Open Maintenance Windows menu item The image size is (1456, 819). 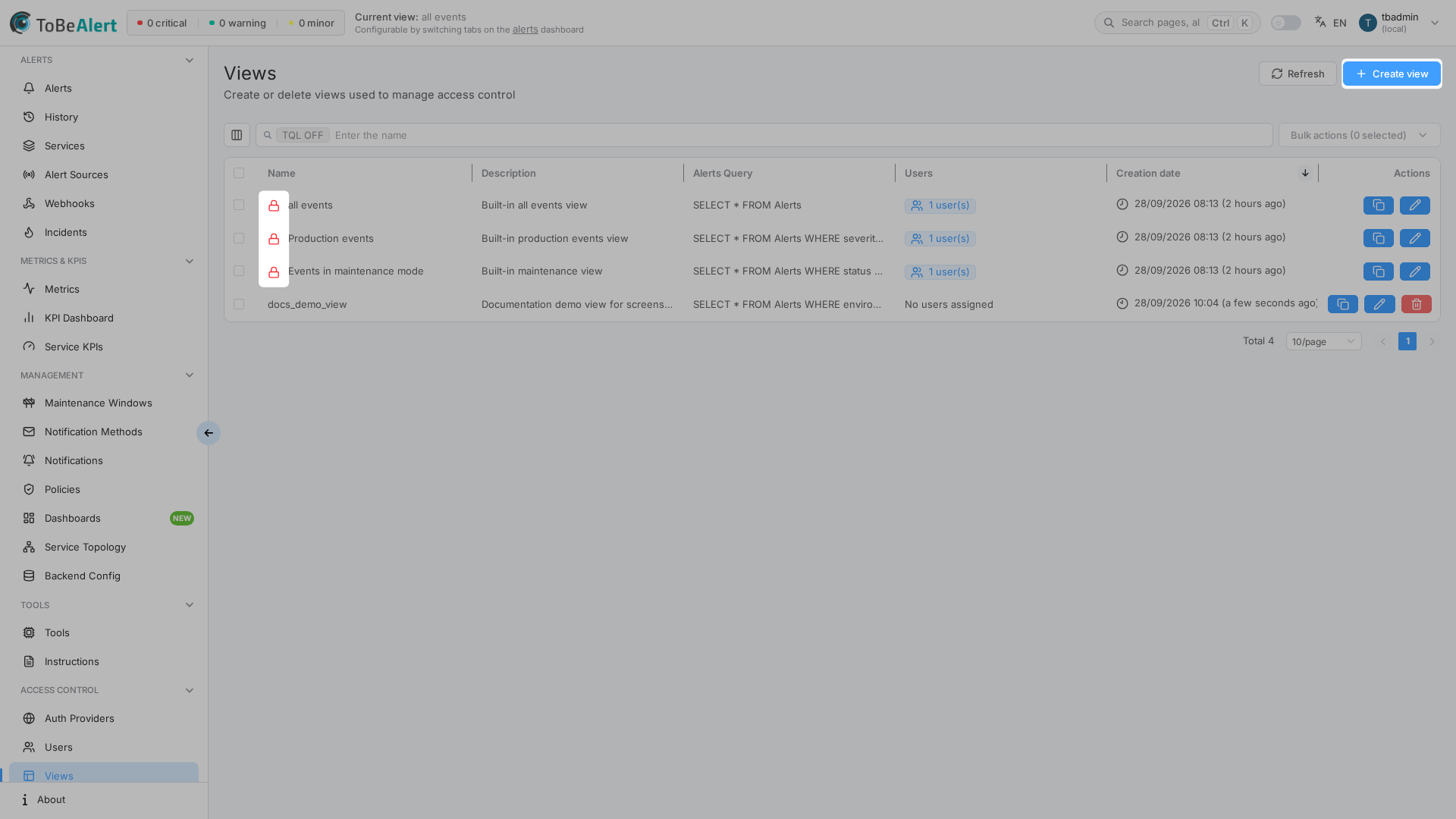pyautogui.click(x=104, y=403)
